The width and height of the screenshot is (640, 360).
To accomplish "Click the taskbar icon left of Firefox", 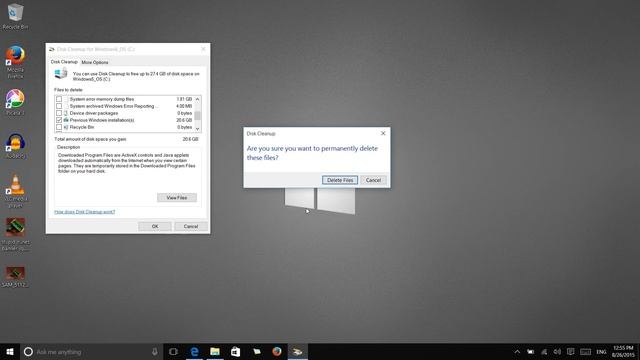I will [x=256, y=351].
